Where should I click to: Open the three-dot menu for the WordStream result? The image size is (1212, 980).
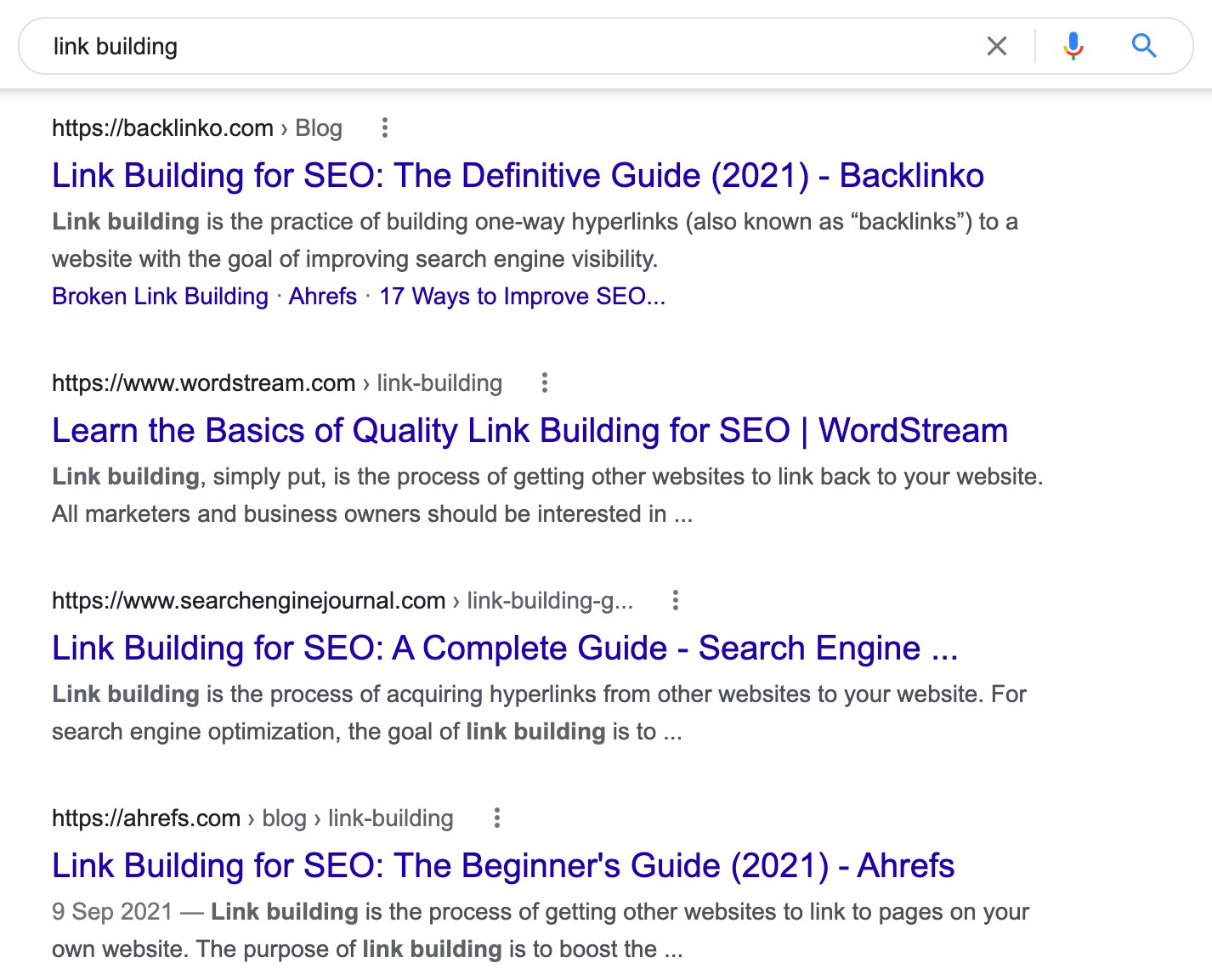tap(545, 383)
